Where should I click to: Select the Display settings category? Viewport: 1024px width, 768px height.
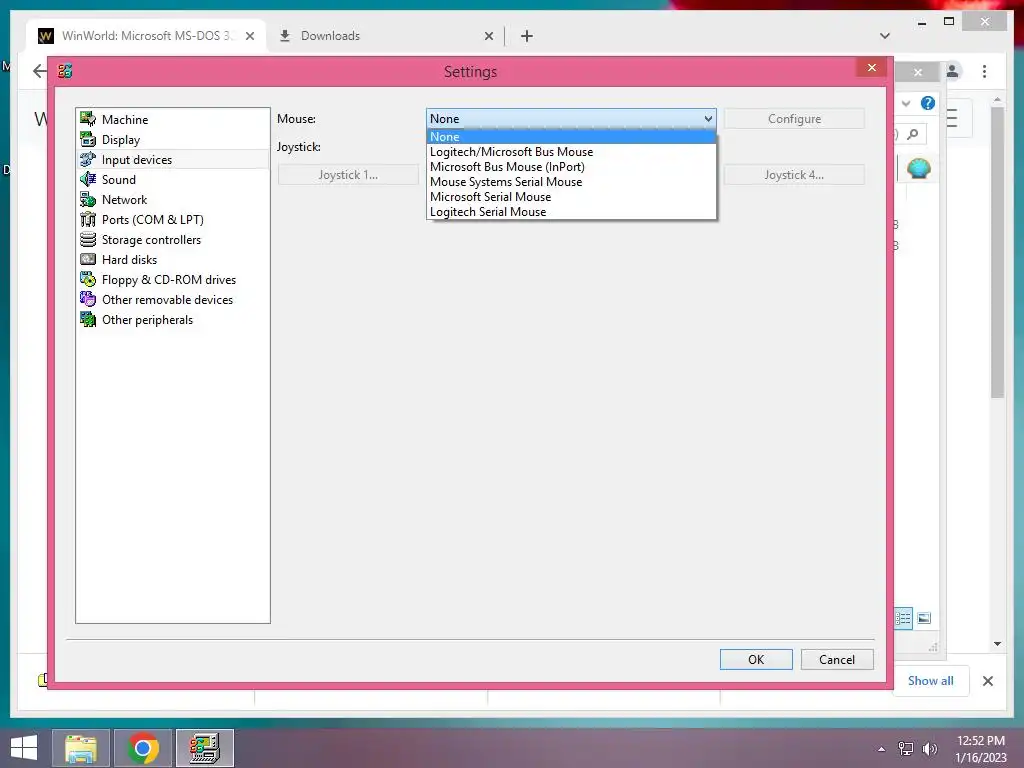click(x=121, y=140)
